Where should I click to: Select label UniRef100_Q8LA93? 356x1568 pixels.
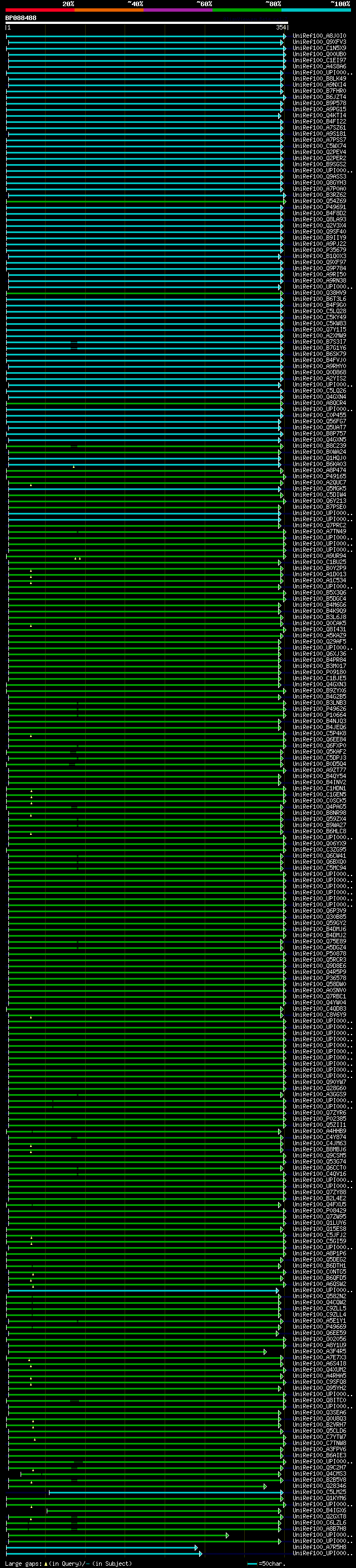[x=319, y=219]
